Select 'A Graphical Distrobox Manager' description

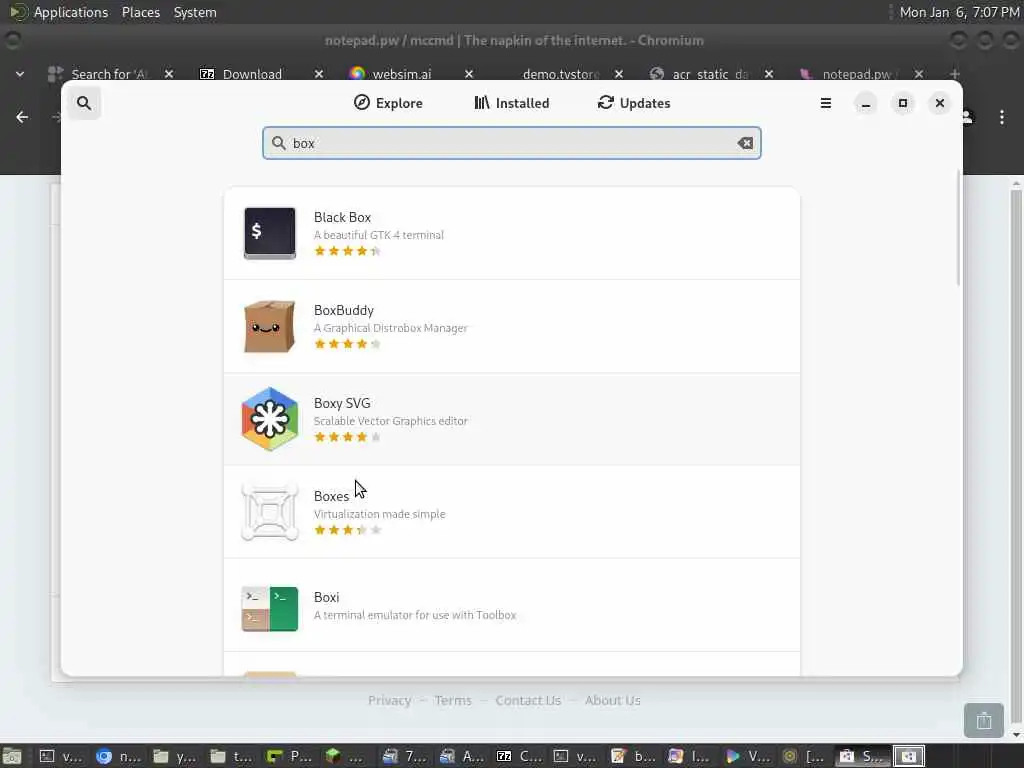coord(391,328)
